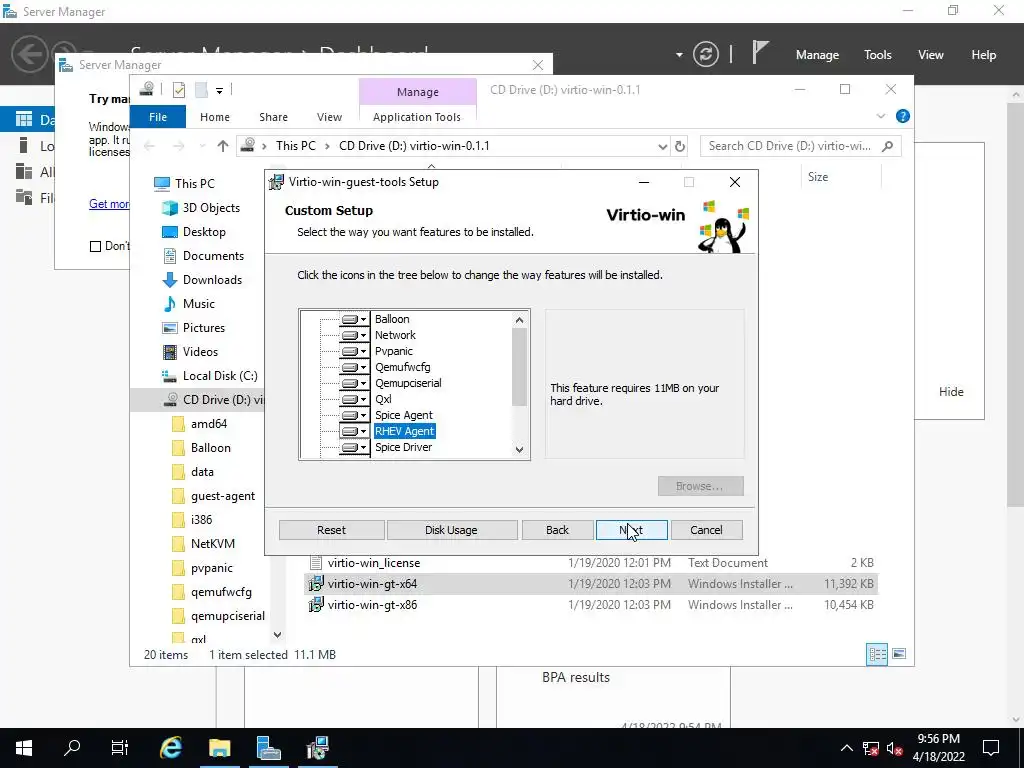Switch to large icons view icon

[899, 654]
